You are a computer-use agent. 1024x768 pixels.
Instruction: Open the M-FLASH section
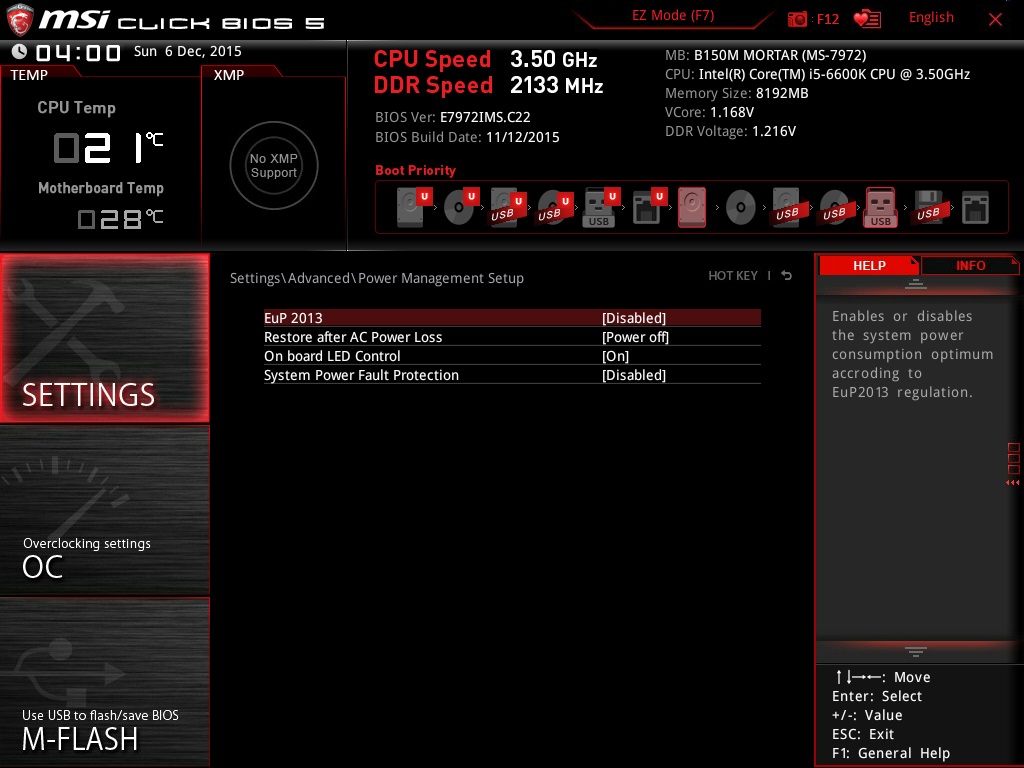coord(104,682)
